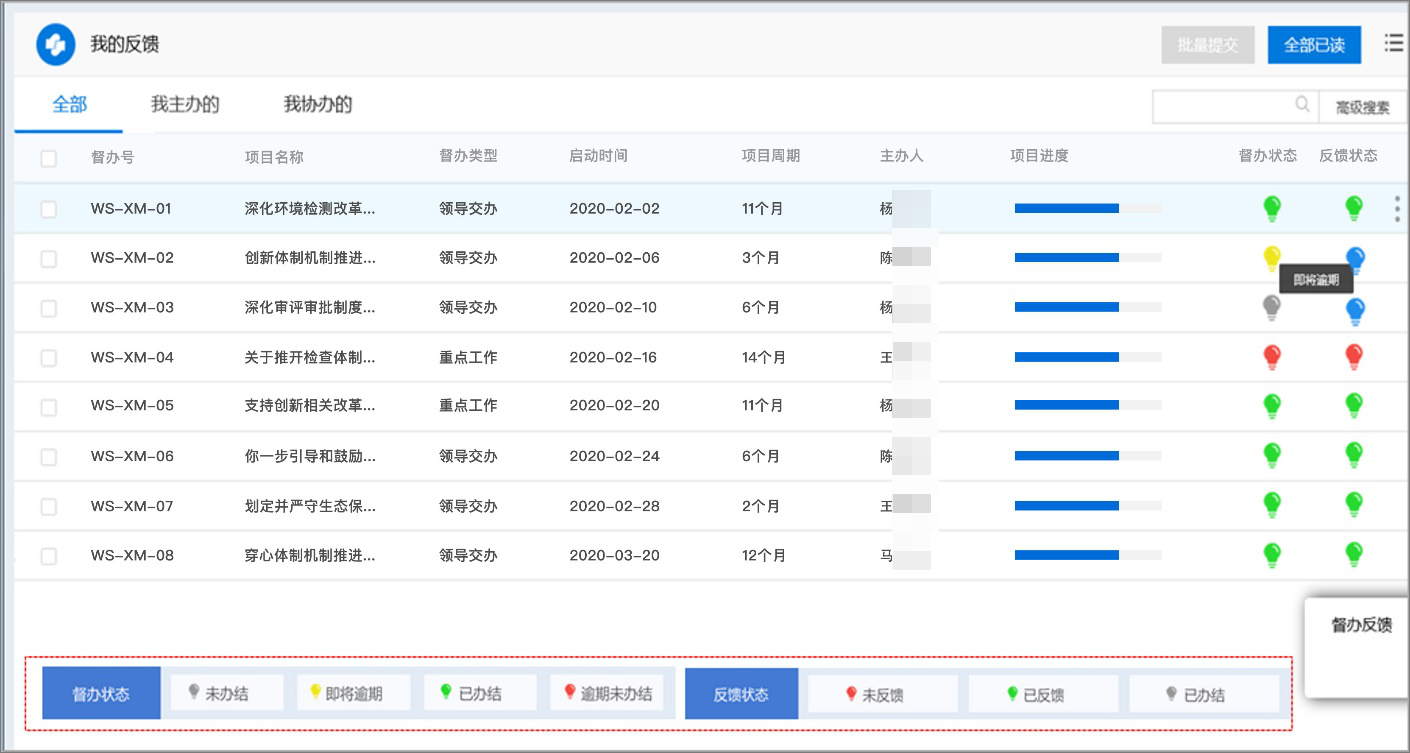Select 督办反馈 in the popup menu

1361,625
